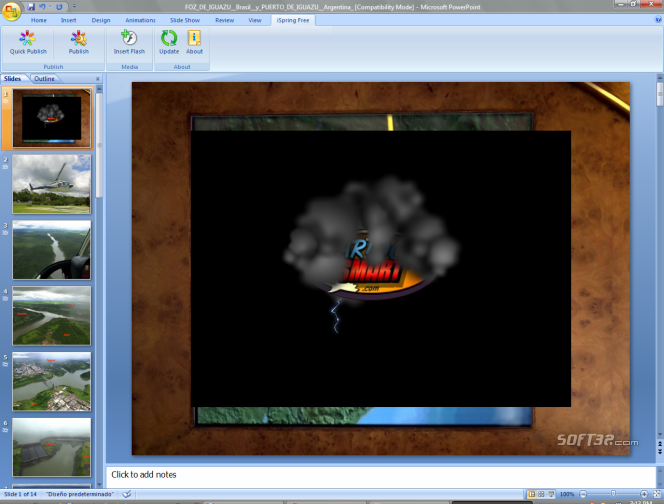The height and width of the screenshot is (504, 664).
Task: Click the Help icon at ribbon right
Action: [658, 19]
